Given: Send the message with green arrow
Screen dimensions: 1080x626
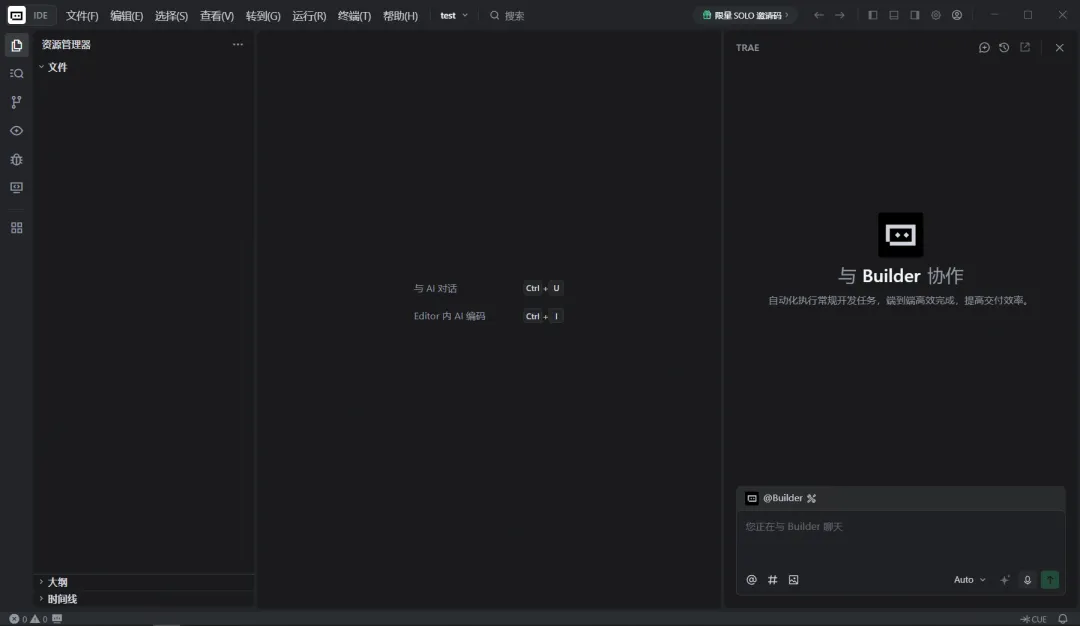Looking at the screenshot, I should tap(1050, 580).
